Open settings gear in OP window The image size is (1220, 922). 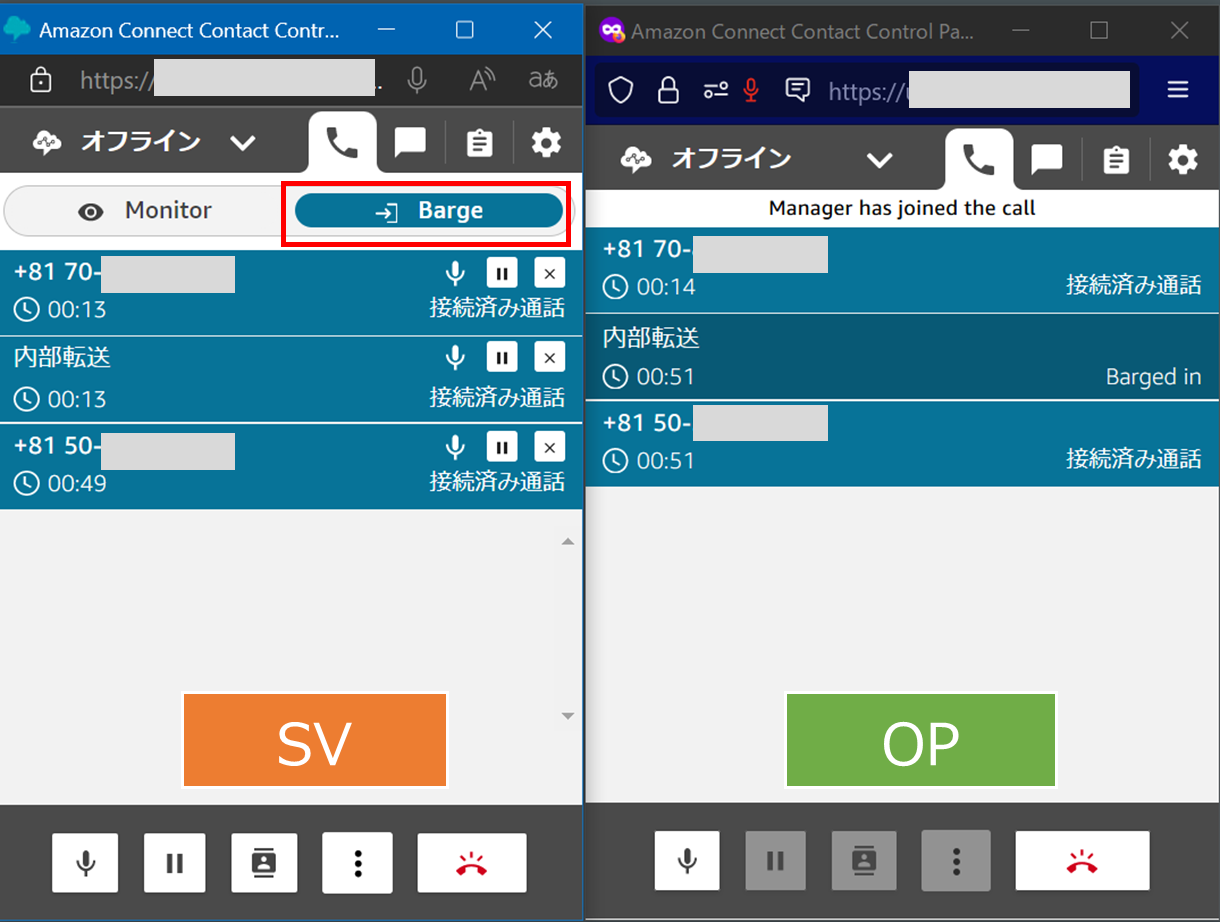[x=1183, y=159]
